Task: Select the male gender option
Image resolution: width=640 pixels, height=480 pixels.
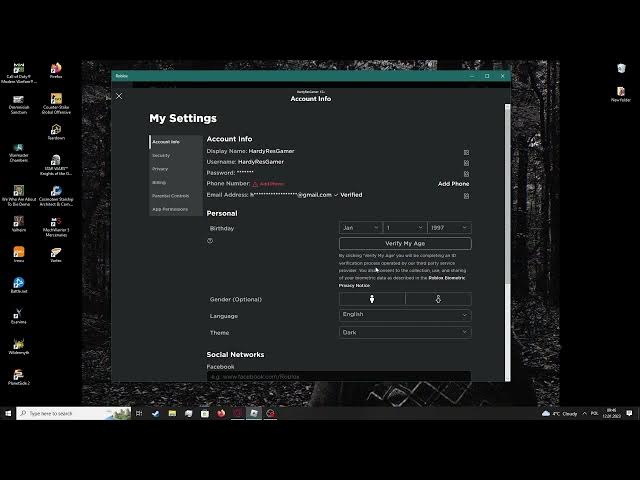Action: tap(372, 299)
